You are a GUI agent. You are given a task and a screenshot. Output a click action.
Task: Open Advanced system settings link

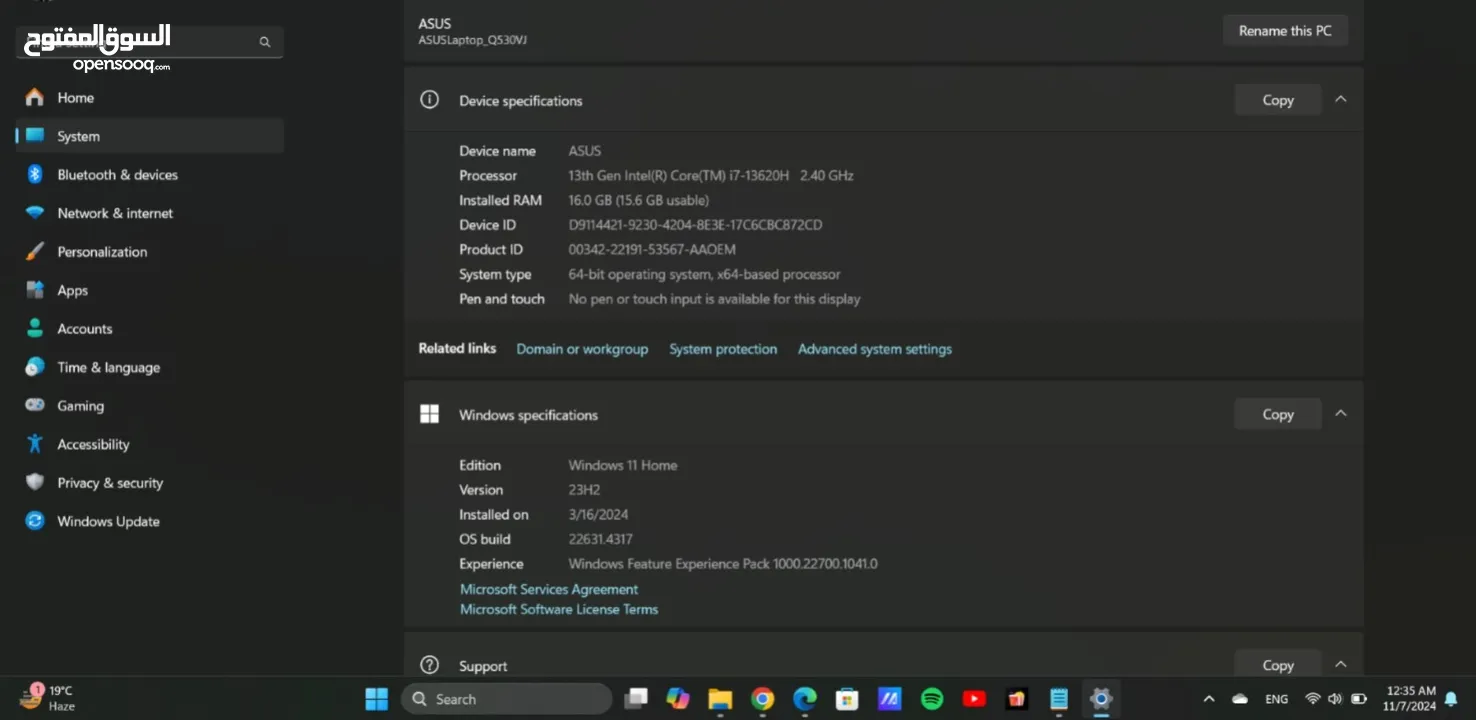tap(875, 349)
